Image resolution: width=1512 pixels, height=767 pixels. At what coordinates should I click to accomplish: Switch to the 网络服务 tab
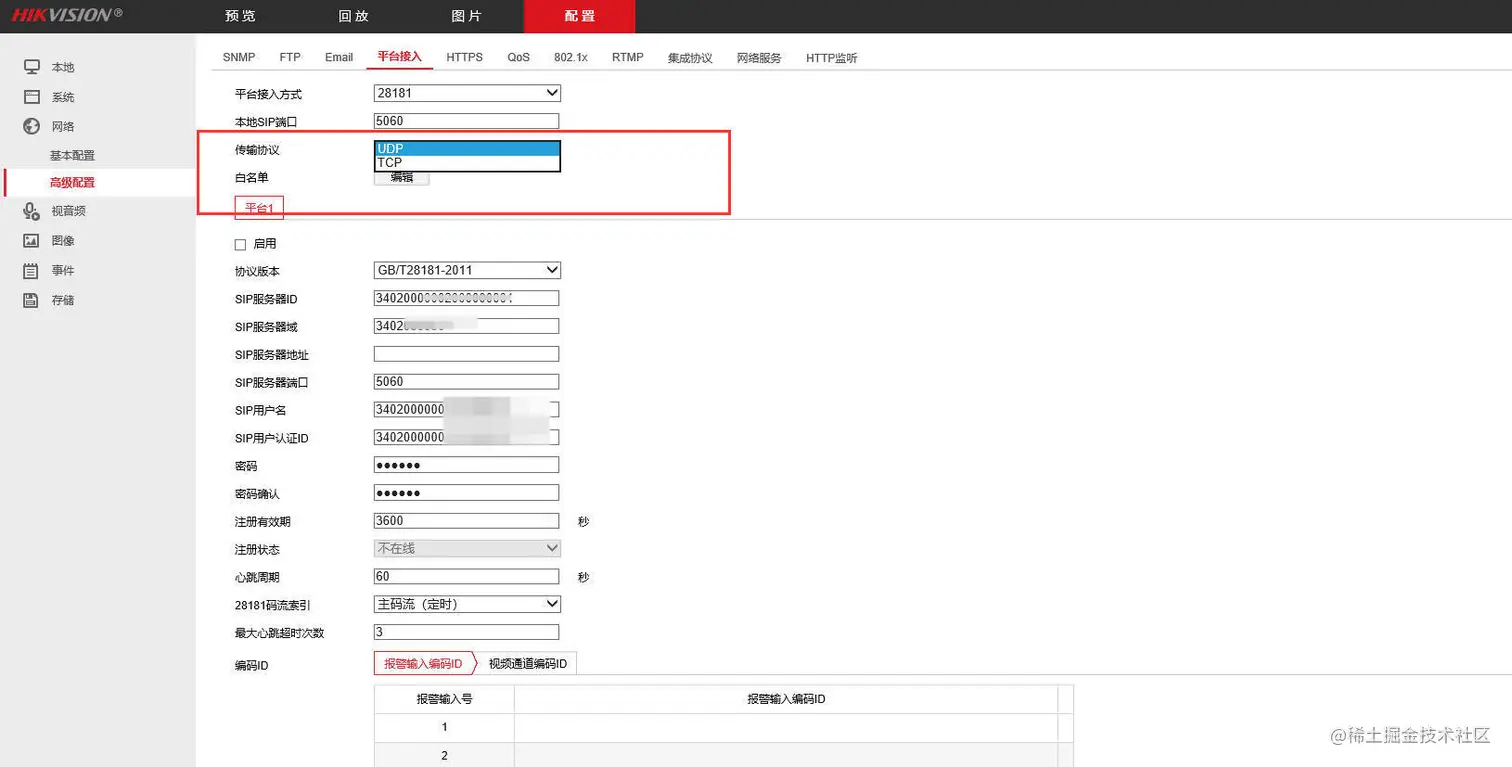pyautogui.click(x=759, y=58)
